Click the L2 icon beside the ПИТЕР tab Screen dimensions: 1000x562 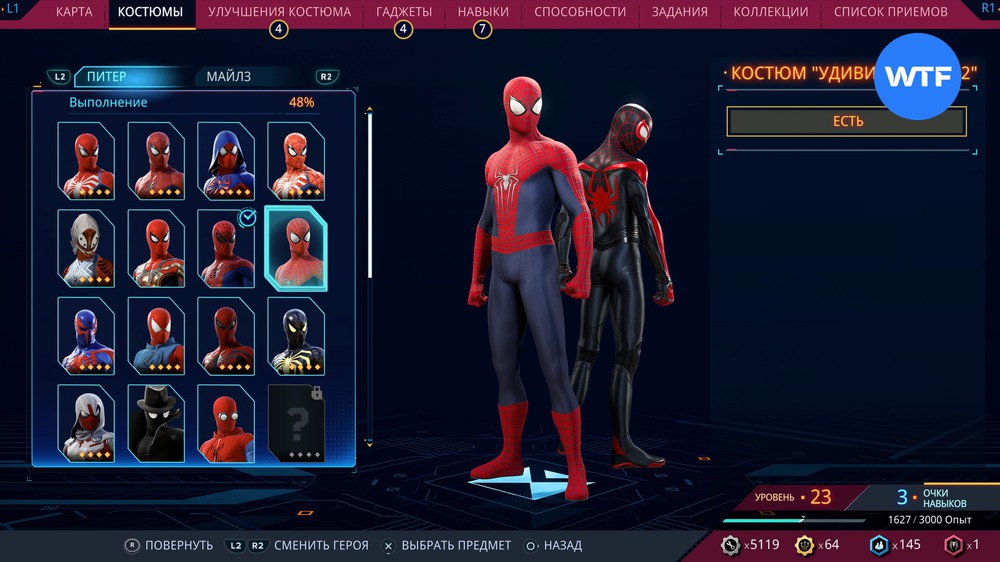pyautogui.click(x=59, y=77)
